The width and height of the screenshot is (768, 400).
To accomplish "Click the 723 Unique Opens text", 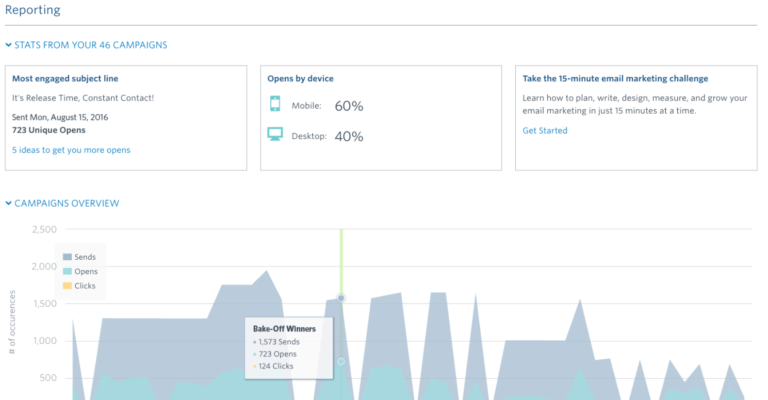I will [x=48, y=130].
